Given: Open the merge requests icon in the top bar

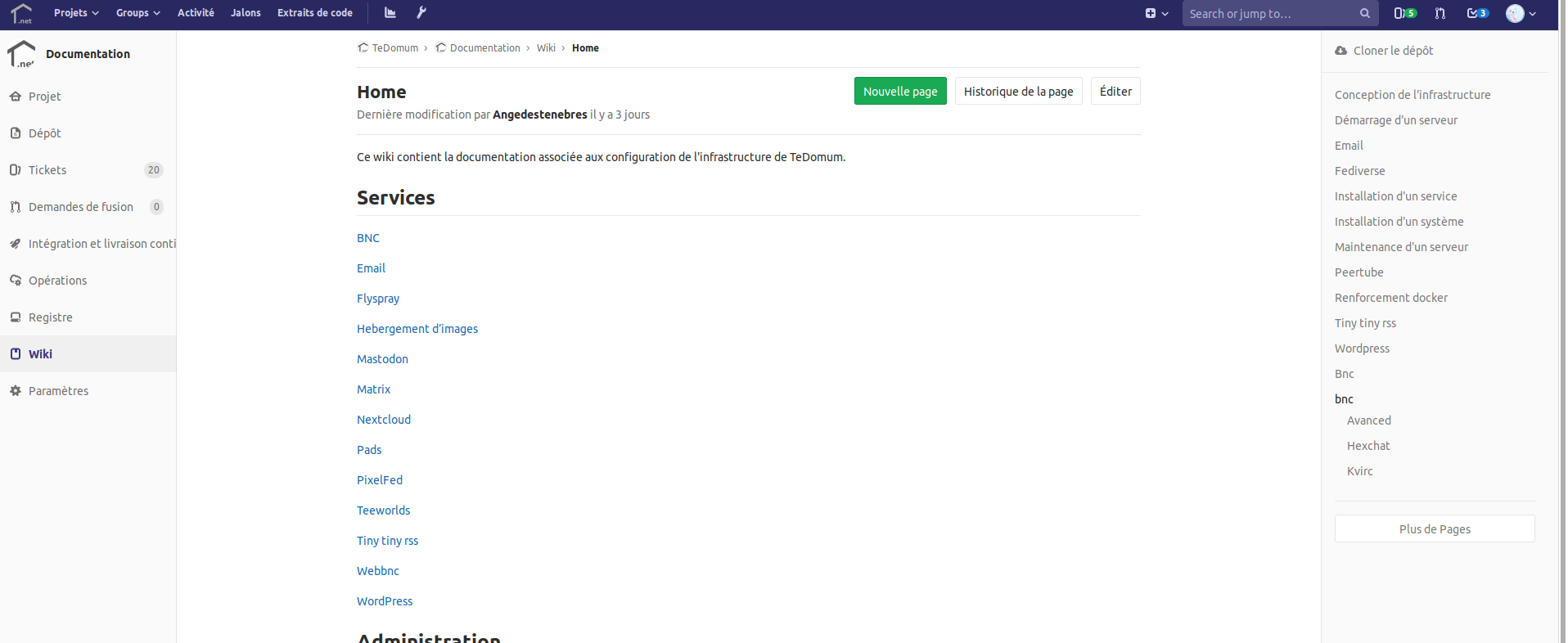Looking at the screenshot, I should coord(1440,13).
